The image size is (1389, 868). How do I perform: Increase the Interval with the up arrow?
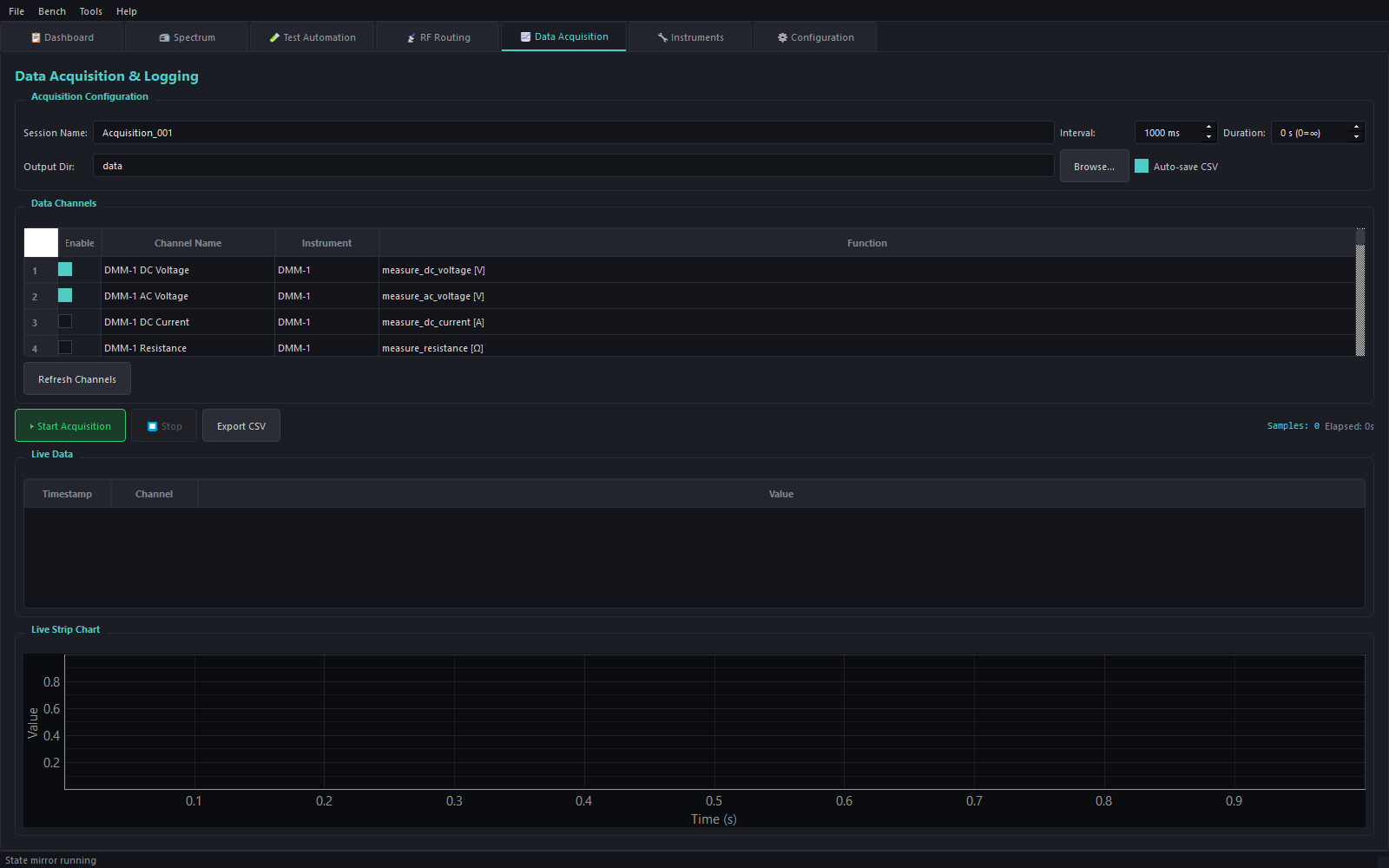1209,128
